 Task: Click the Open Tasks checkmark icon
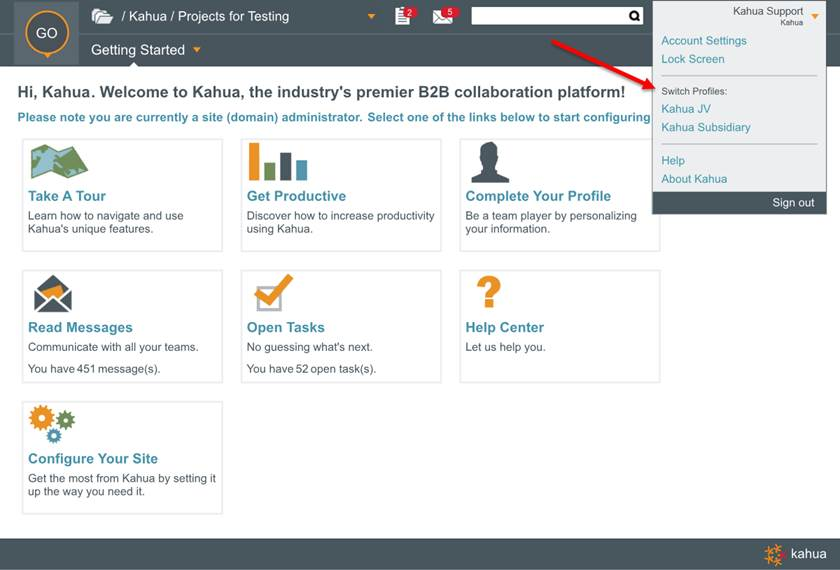pos(272,293)
